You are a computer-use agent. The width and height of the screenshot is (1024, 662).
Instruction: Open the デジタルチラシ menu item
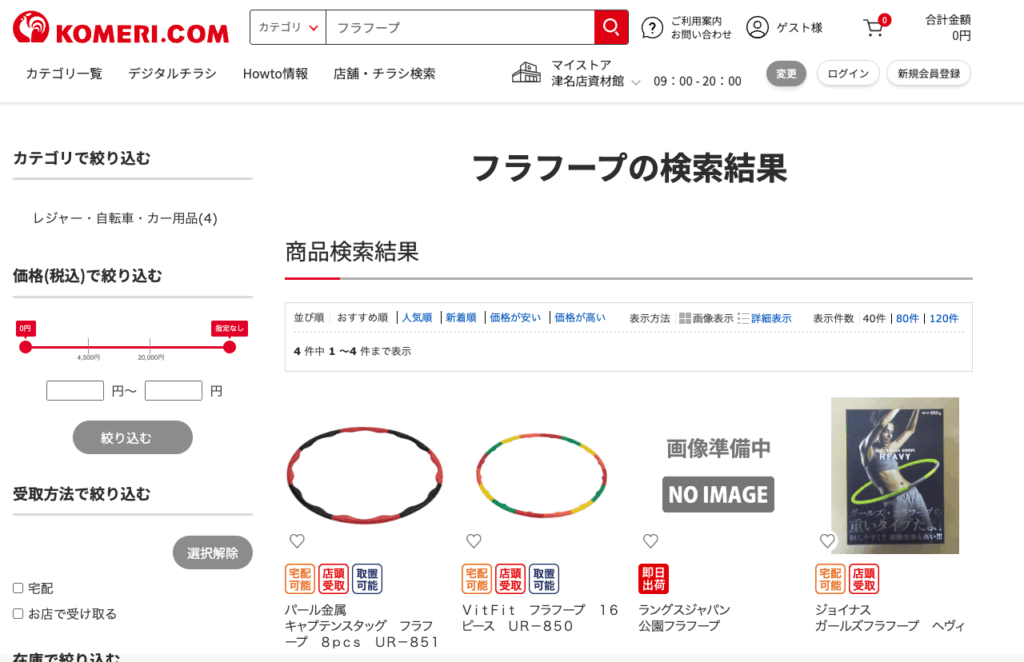tap(172, 73)
